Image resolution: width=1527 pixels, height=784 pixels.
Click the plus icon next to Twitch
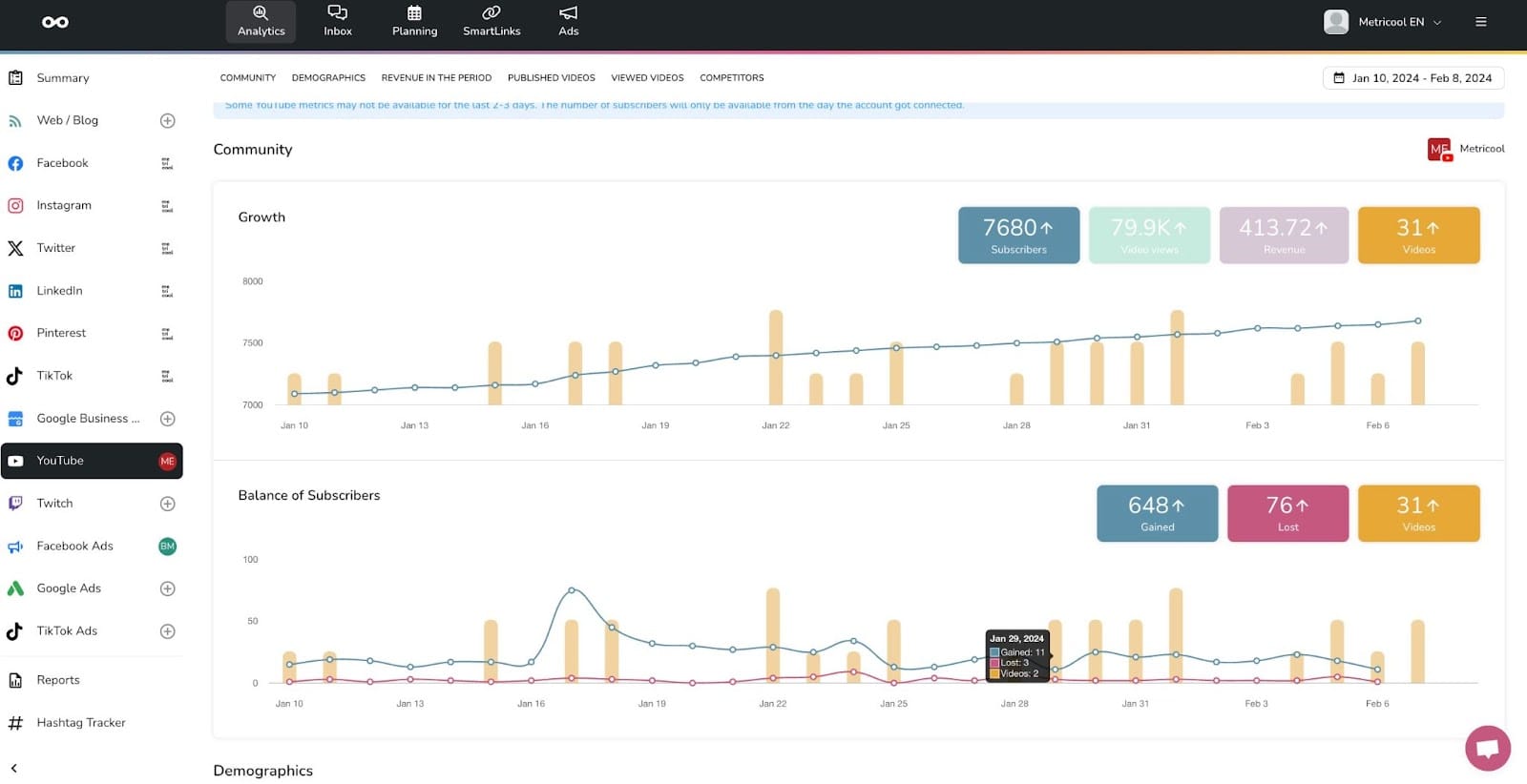point(167,504)
